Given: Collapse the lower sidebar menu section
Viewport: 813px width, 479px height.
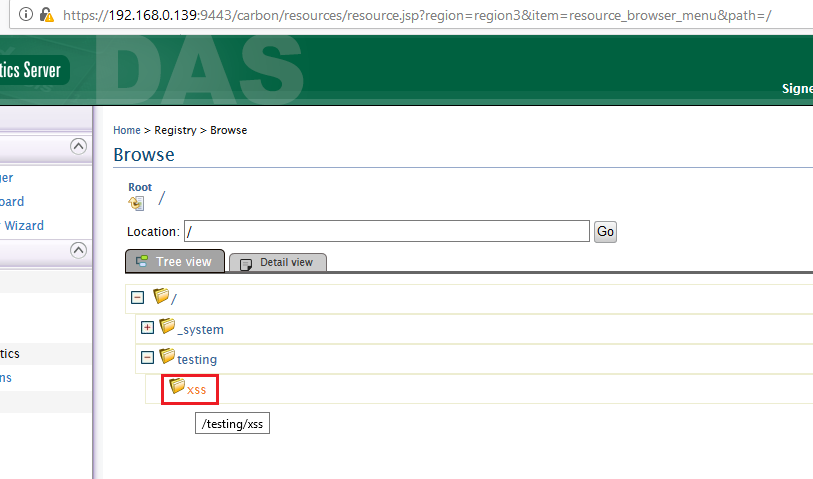Looking at the screenshot, I should (78, 250).
